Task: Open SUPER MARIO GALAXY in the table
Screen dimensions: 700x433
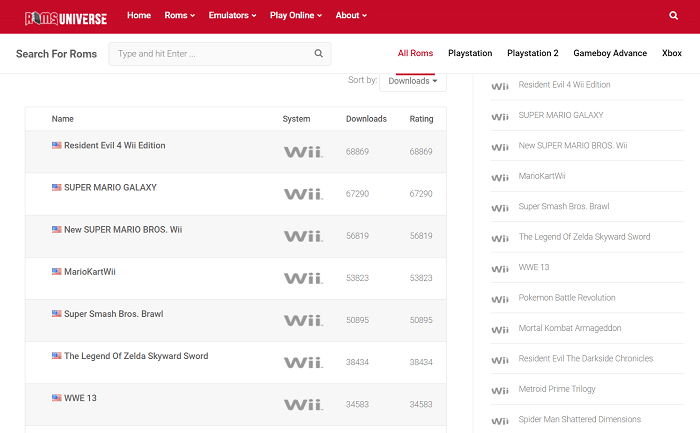Action: [x=110, y=187]
